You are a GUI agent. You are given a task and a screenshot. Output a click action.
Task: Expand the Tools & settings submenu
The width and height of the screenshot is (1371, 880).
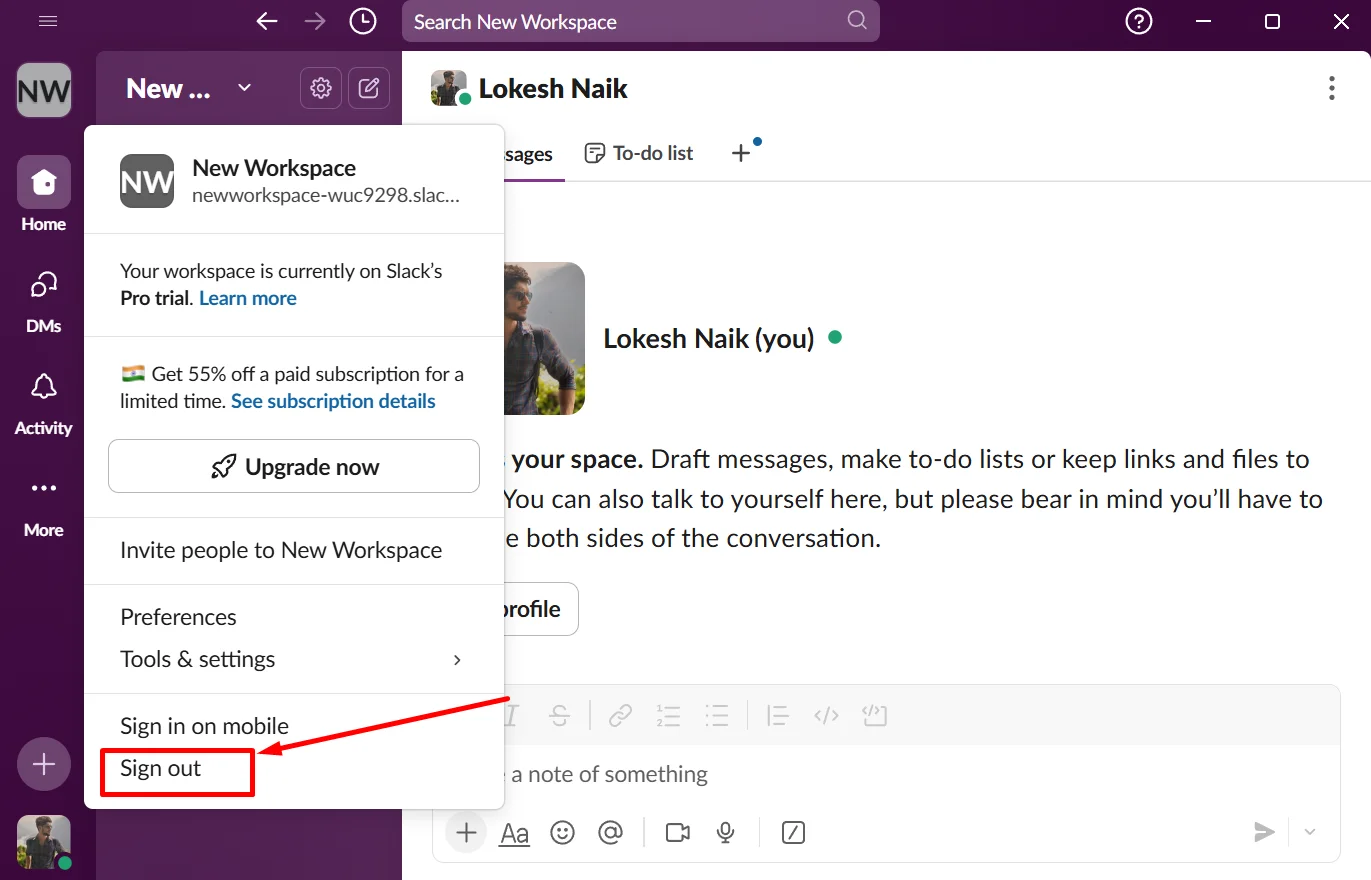tap(294, 659)
